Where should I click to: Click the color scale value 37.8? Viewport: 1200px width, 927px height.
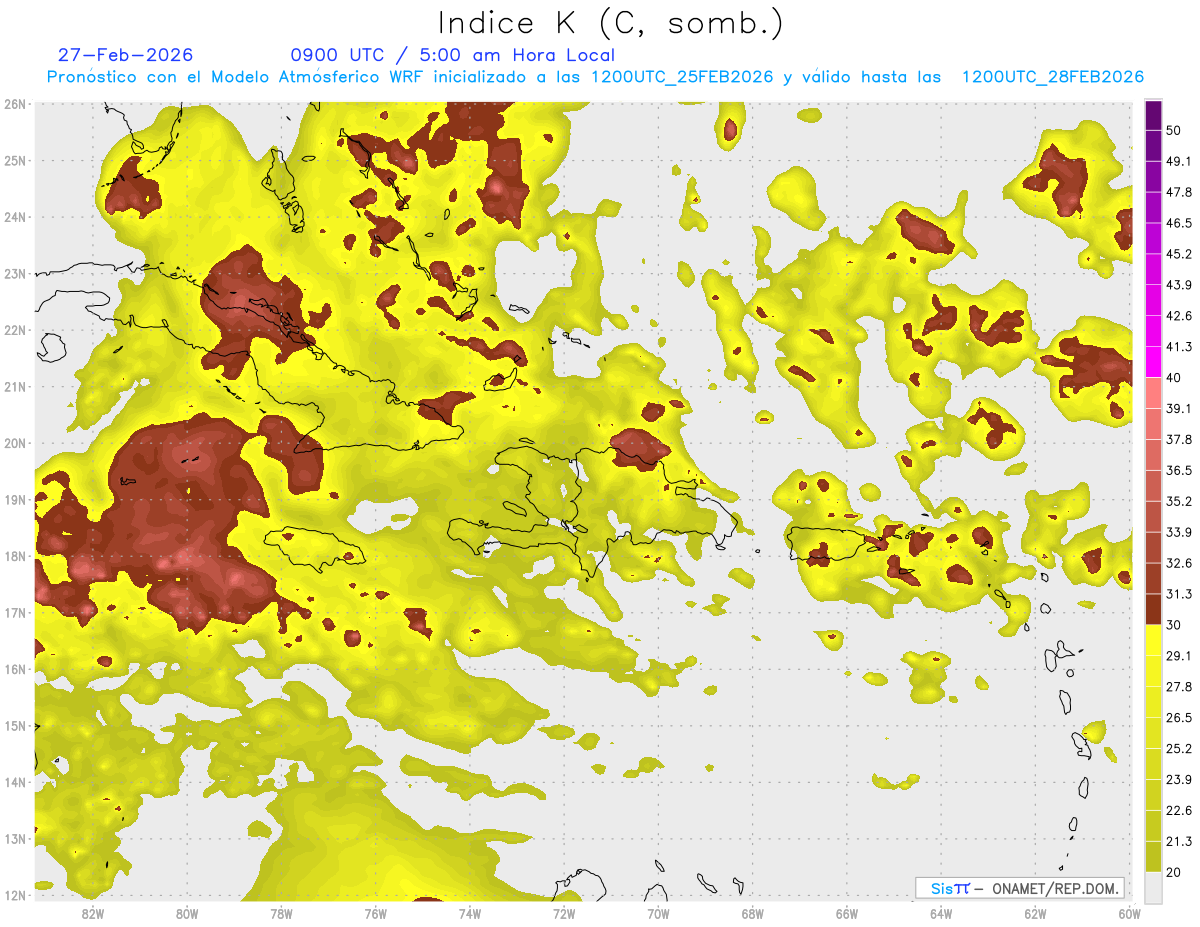pyautogui.click(x=1179, y=439)
